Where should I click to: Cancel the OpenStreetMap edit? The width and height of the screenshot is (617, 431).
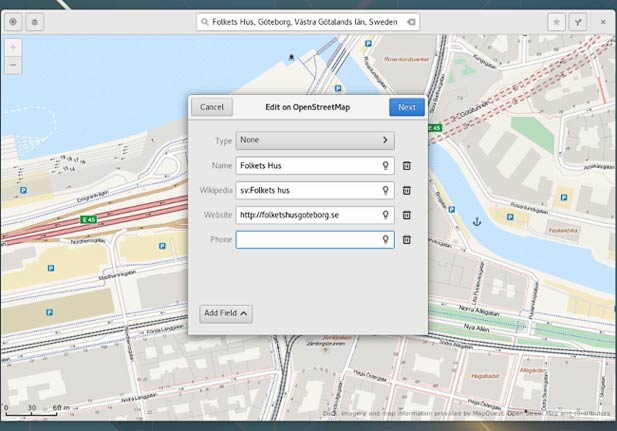coord(212,107)
